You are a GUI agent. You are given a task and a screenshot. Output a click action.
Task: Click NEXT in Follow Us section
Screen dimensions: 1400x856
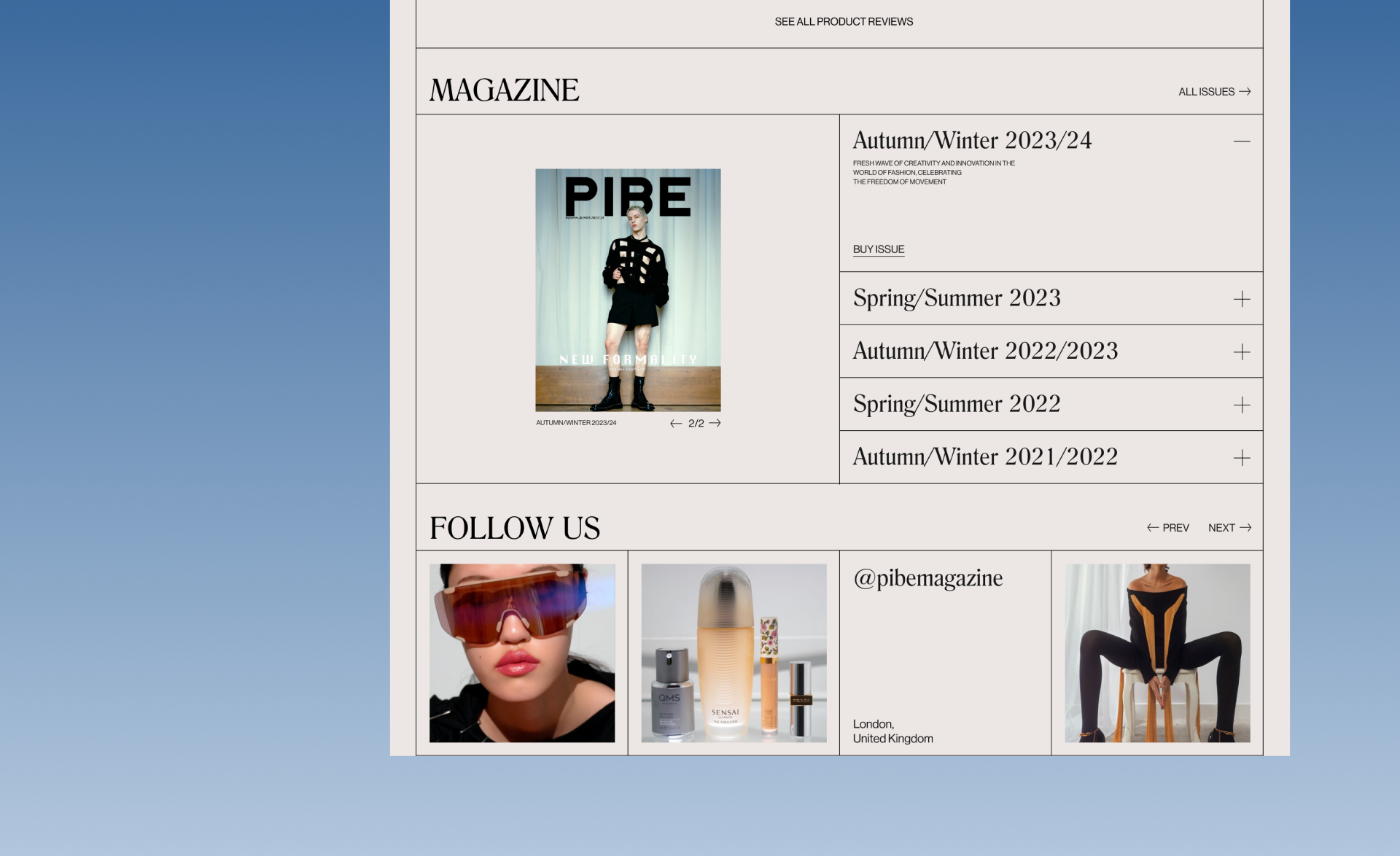coord(1229,528)
